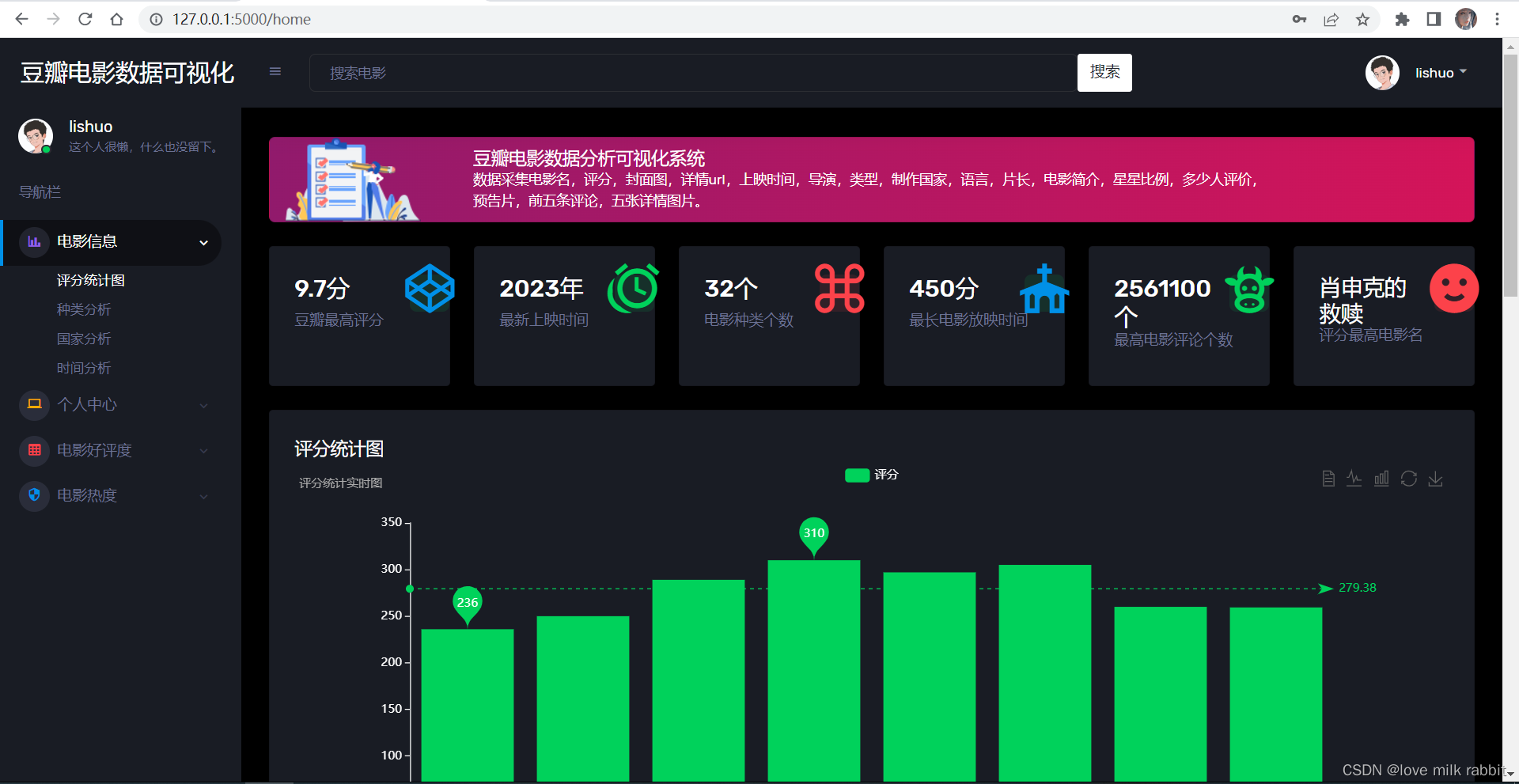Switch the chart to bar chart icon
The width and height of the screenshot is (1519, 784).
(1381, 479)
